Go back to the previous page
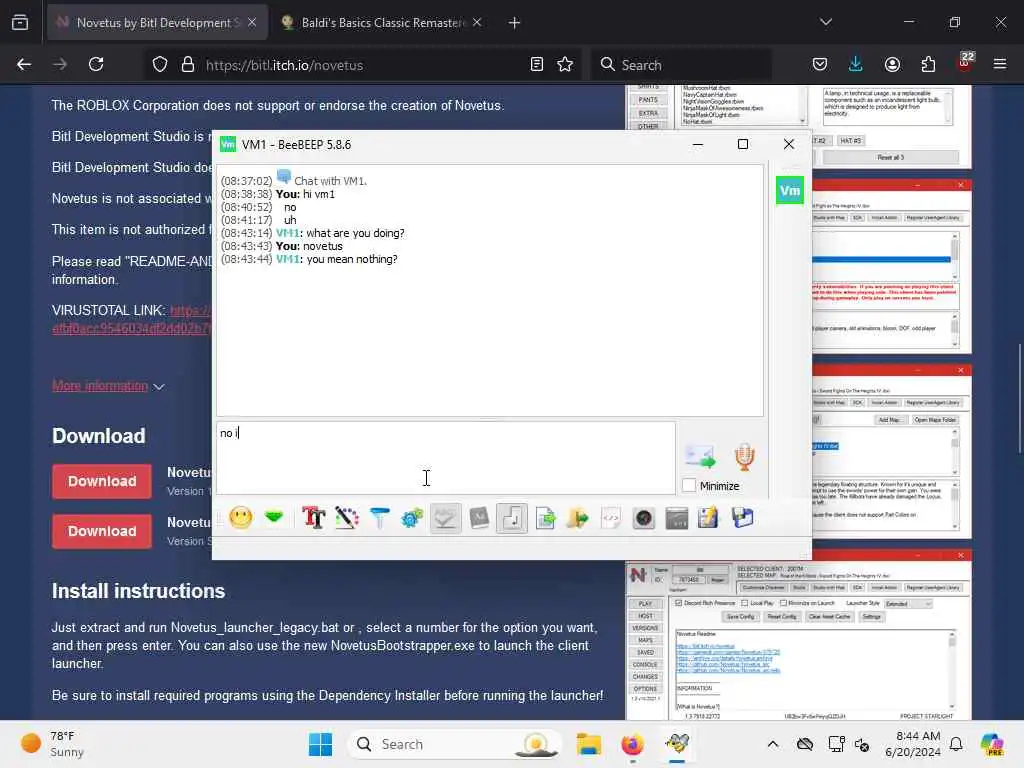 [24, 65]
